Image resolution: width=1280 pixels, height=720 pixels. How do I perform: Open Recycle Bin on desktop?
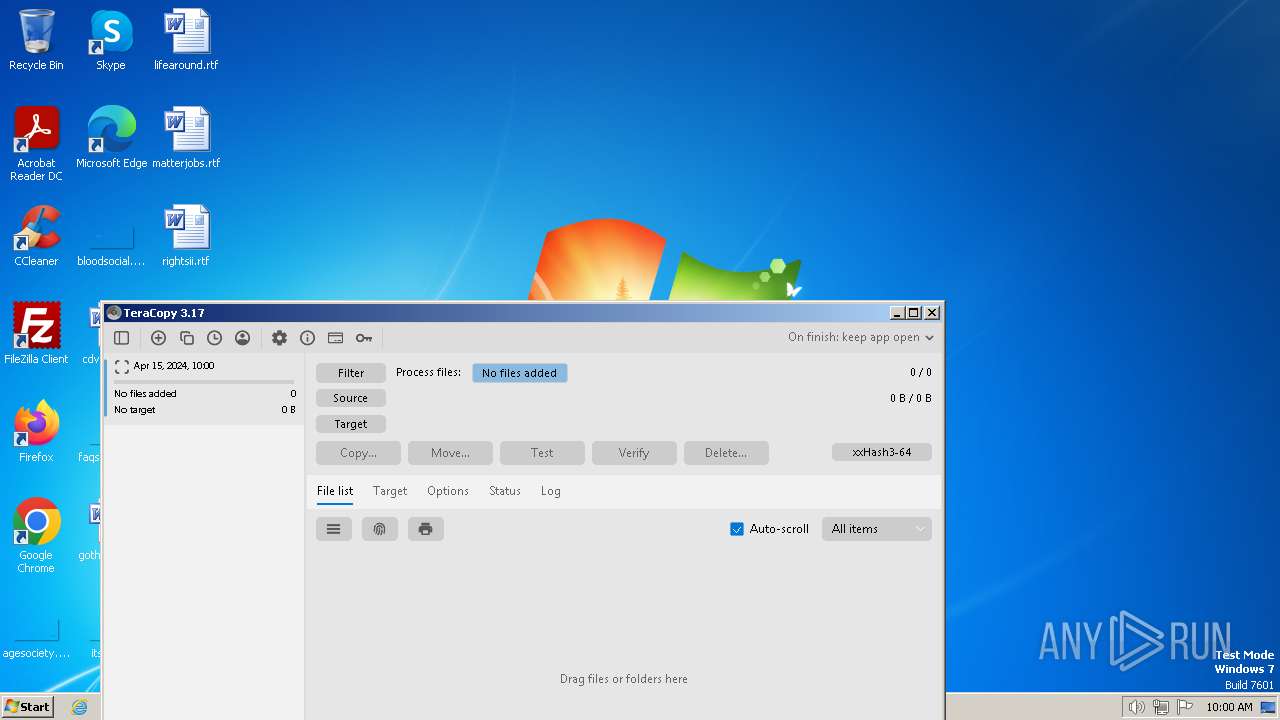click(36, 40)
